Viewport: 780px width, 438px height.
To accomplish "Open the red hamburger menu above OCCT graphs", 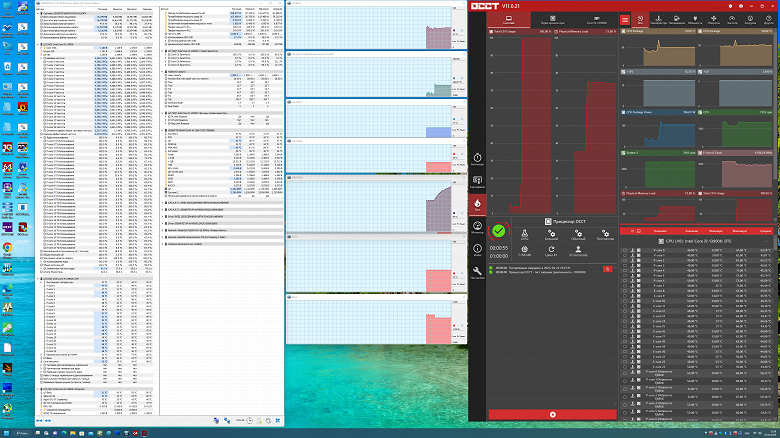I will point(625,20).
